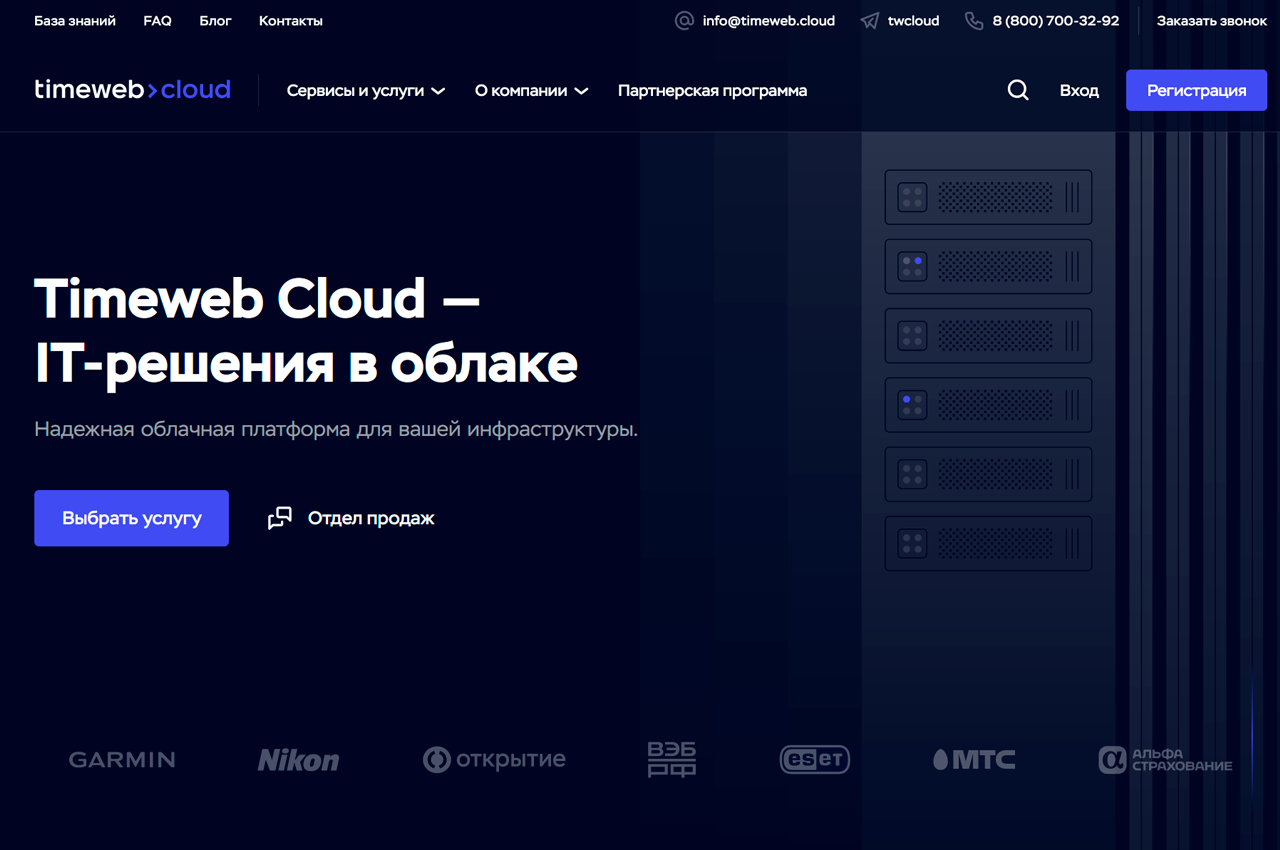Viewport: 1280px width, 850px height.
Task: Open Сервисы и услуги menu
Action: (x=366, y=91)
